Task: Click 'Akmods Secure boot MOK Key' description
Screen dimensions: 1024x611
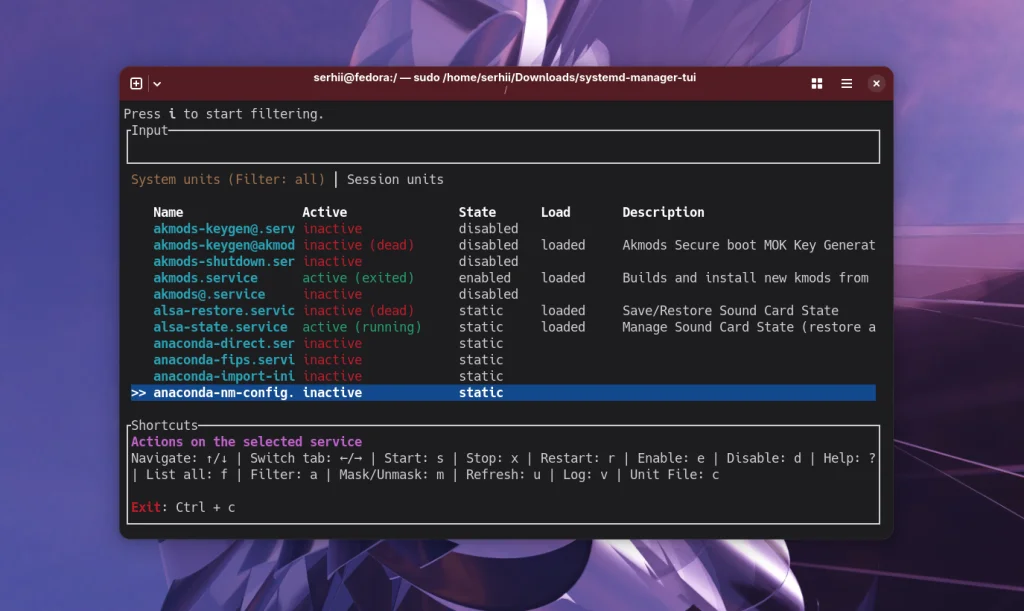Action: pos(748,245)
